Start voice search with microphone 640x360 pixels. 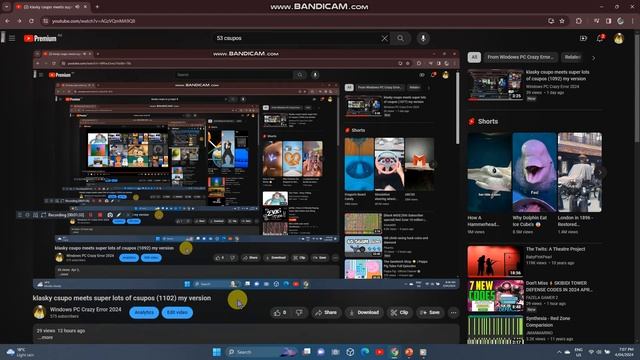click(x=423, y=38)
